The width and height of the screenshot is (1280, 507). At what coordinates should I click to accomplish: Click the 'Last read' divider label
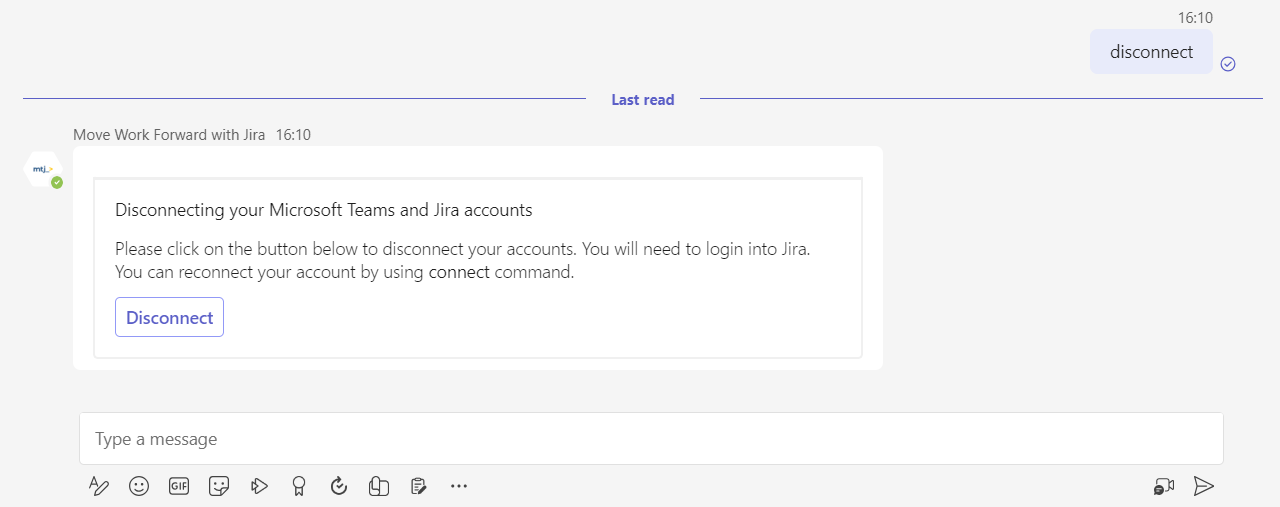click(643, 100)
